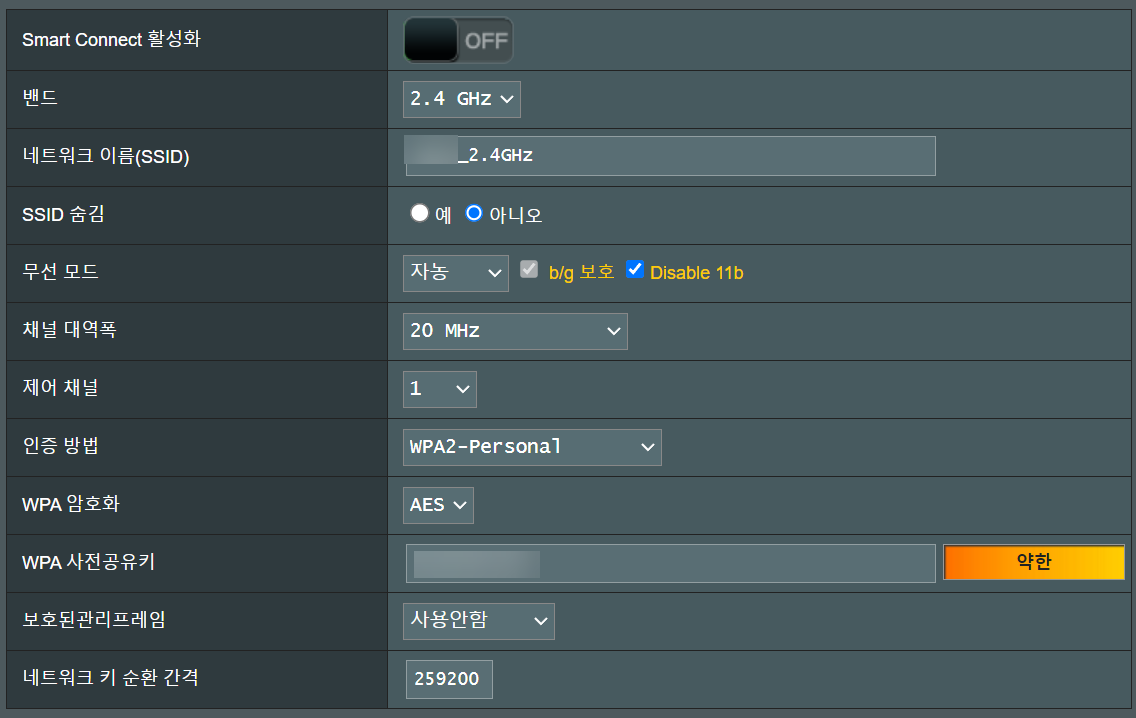Click the Disable 11b yellow label
1136x718 pixels.
(696, 273)
